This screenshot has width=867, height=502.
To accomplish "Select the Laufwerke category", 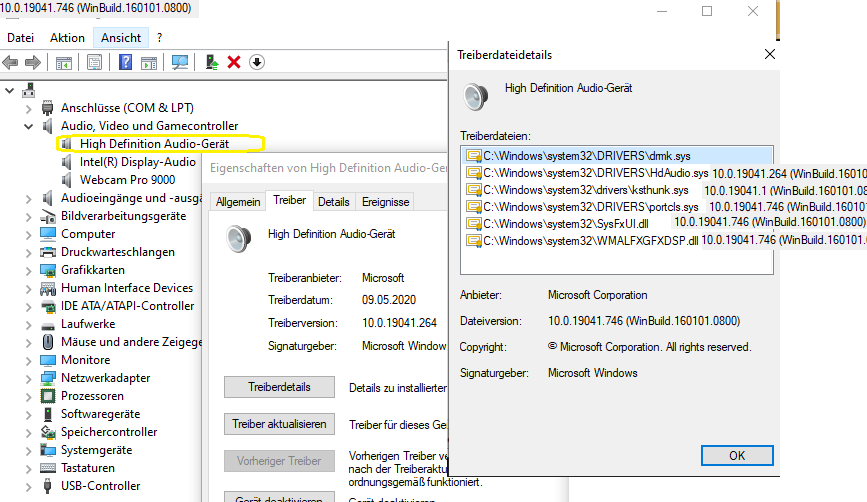I will click(x=88, y=324).
